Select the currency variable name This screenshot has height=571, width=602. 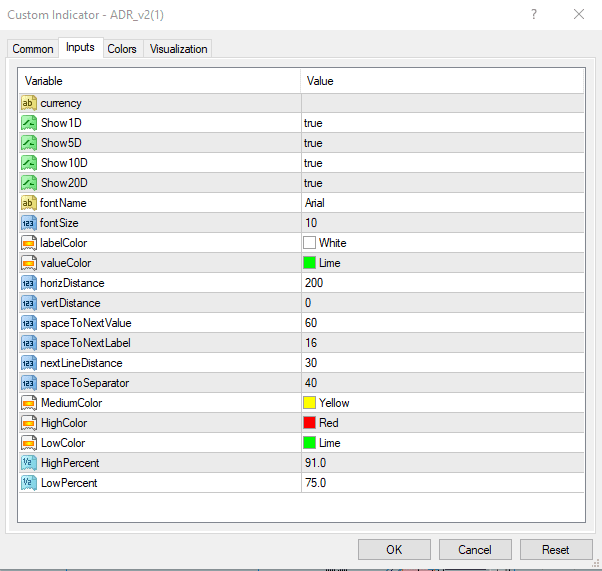click(x=61, y=103)
